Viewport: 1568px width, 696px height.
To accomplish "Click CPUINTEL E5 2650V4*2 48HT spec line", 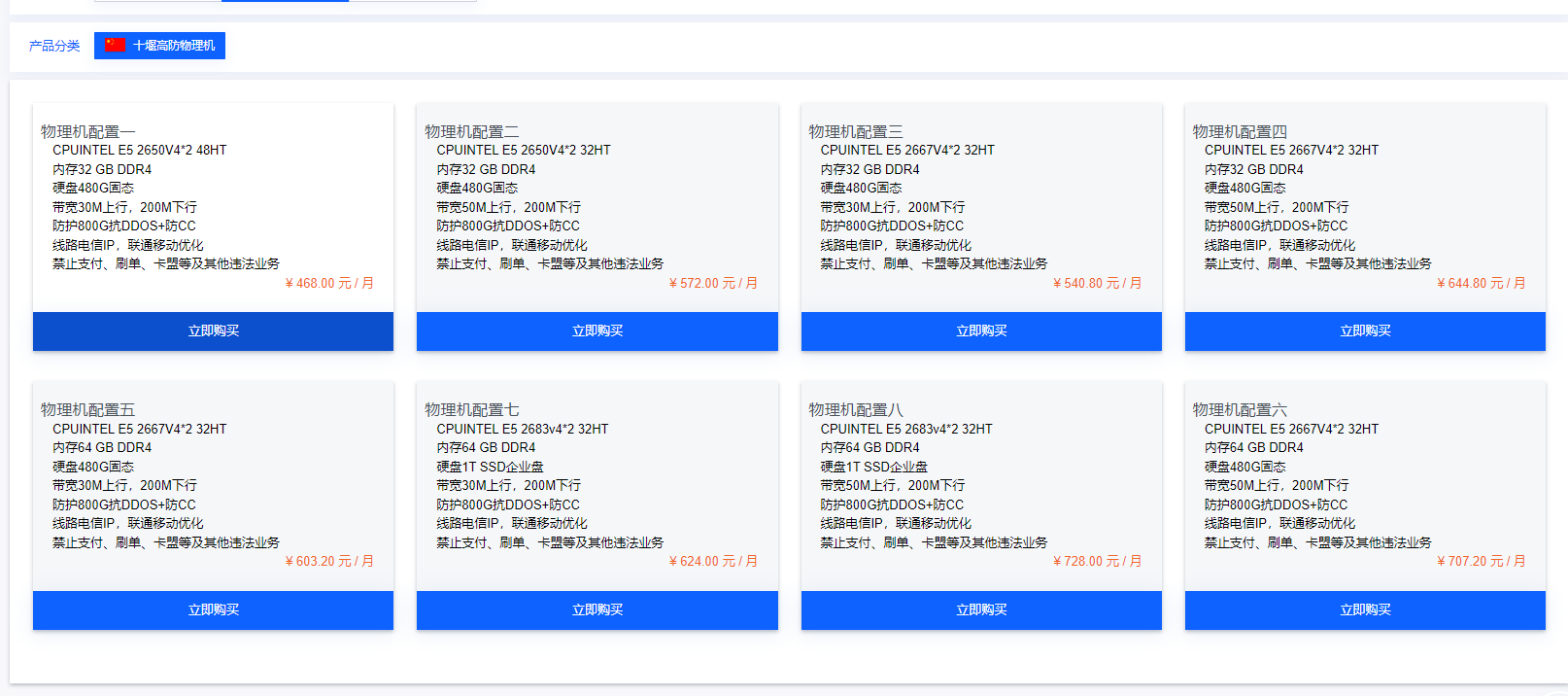I will coord(139,150).
